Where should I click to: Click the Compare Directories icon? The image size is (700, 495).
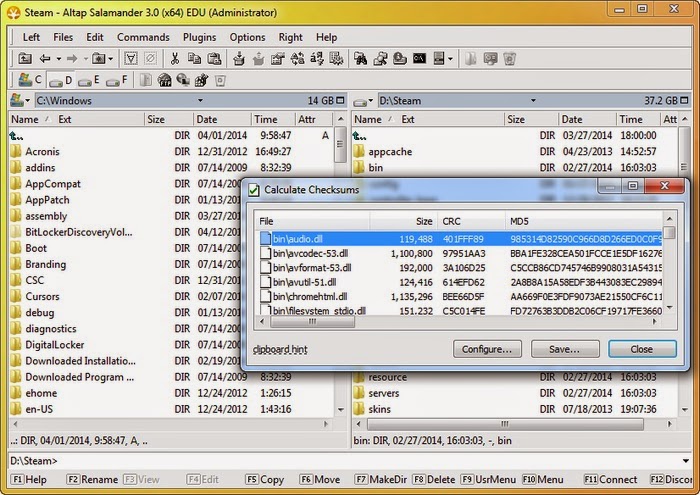click(380, 58)
